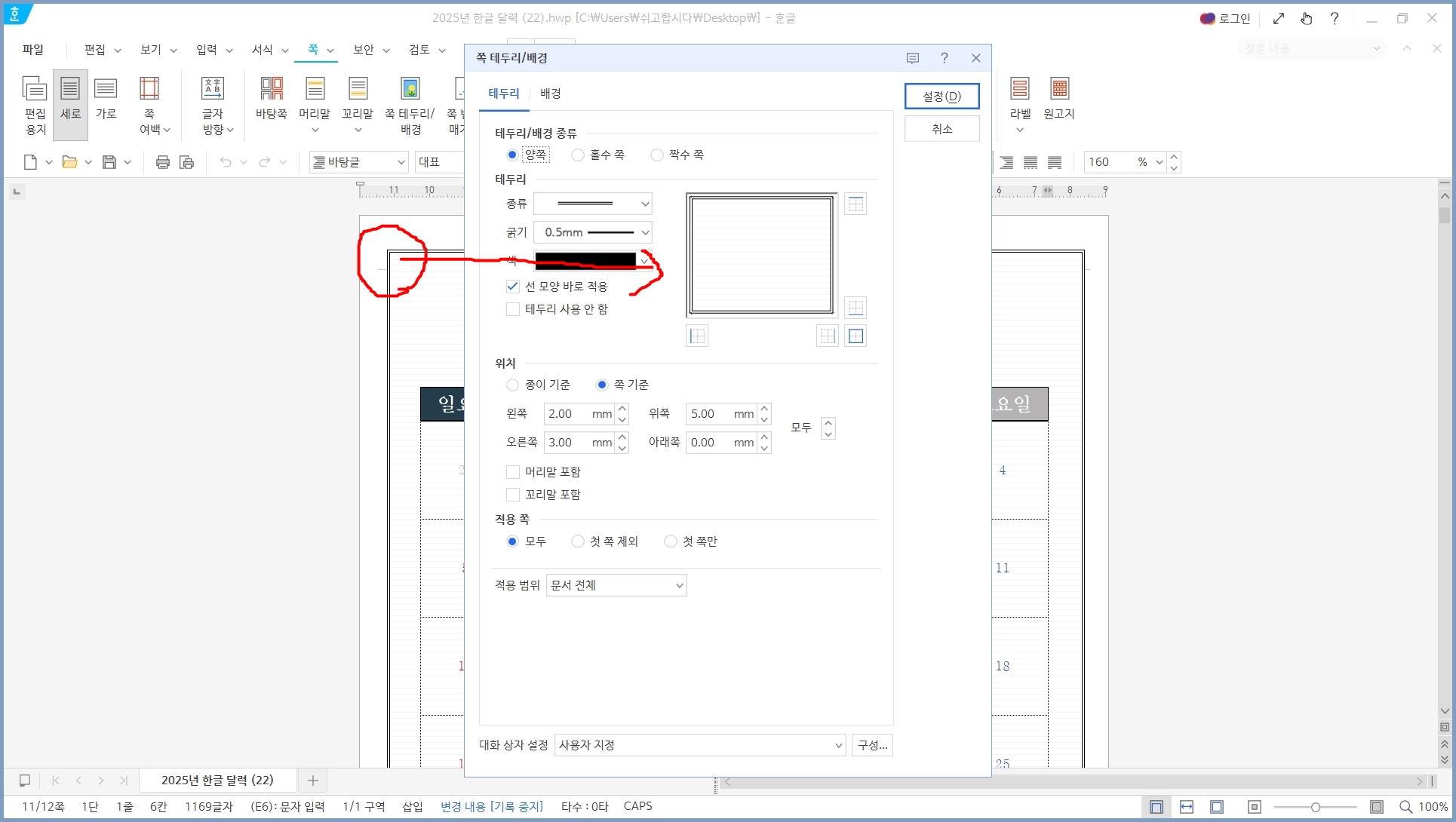Select 첫 쪽 제외 radio option
This screenshot has height=822, width=1456.
point(578,541)
